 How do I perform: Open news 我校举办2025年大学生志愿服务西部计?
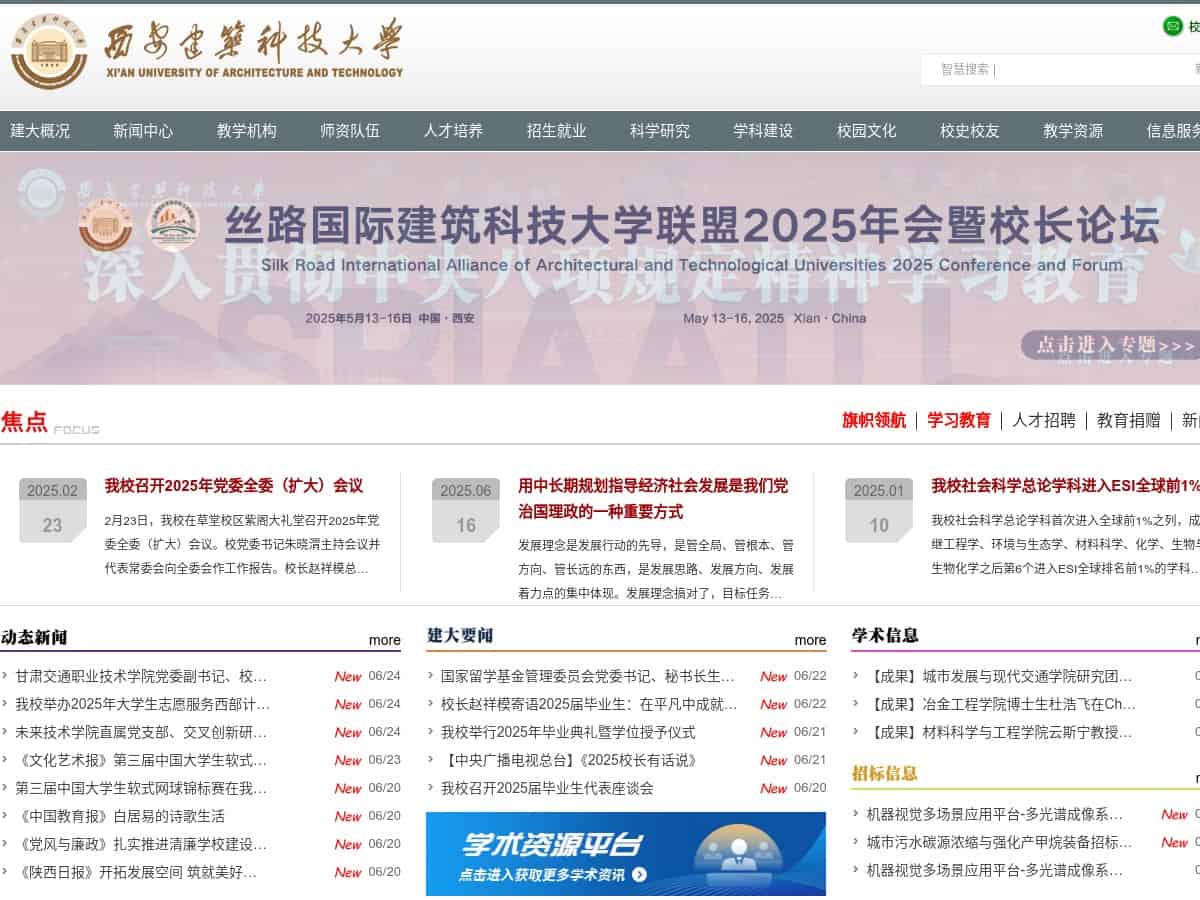pos(142,704)
